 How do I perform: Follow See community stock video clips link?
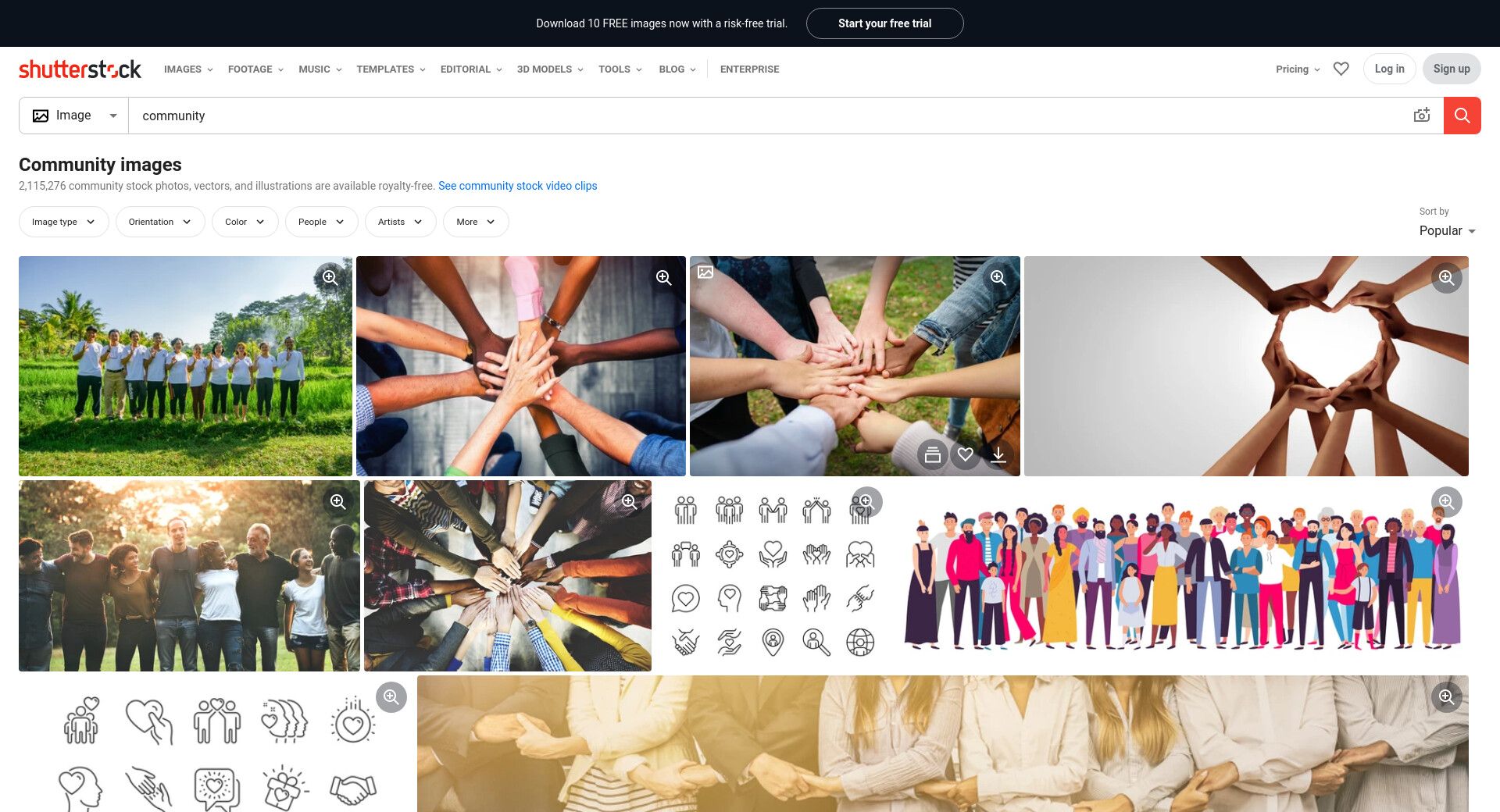point(517,186)
